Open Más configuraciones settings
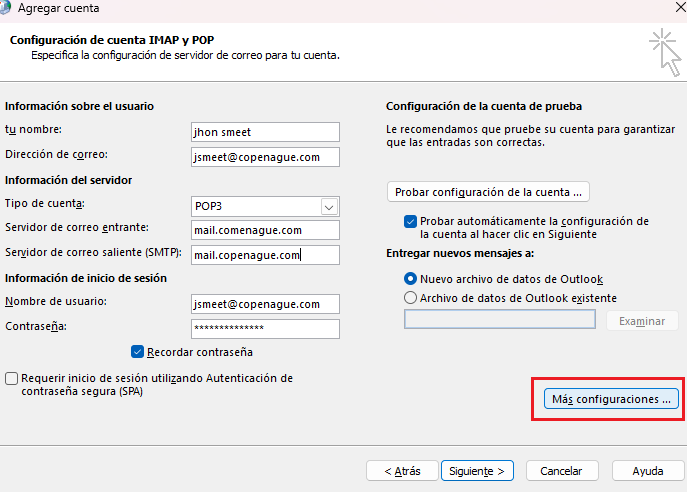687x492 pixels. [611, 399]
